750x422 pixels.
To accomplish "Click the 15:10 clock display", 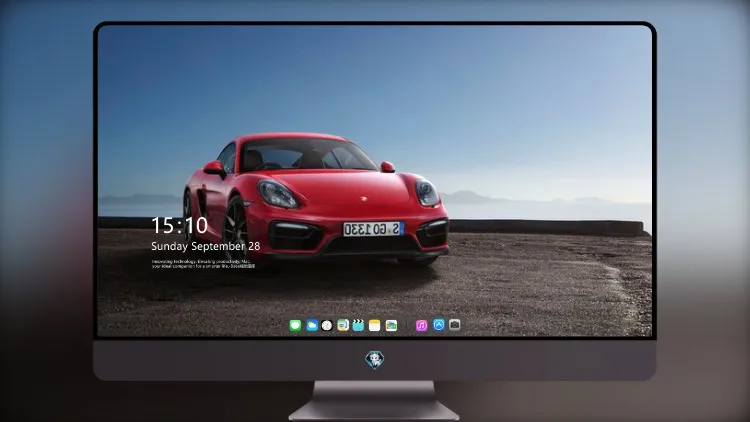I will click(x=179, y=225).
